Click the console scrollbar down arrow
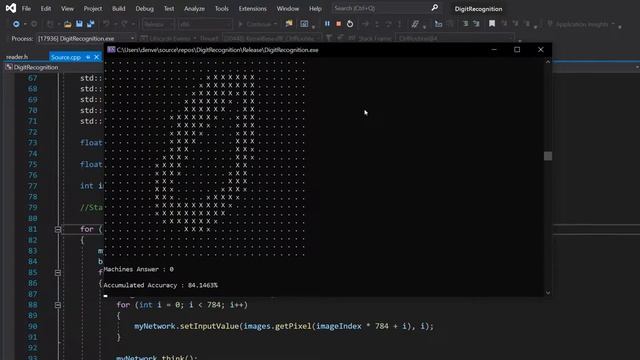Screen dimensions: 640x360 click(x=548, y=293)
